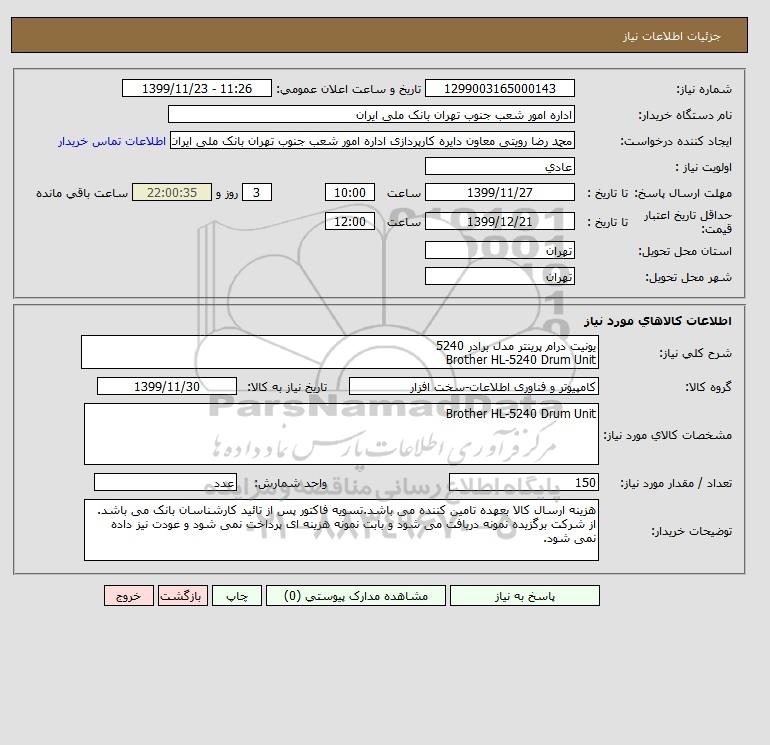Viewport: 770px width, 745px height.
Task: Click the ایجاد کننده درخواست label
Action: (676, 141)
